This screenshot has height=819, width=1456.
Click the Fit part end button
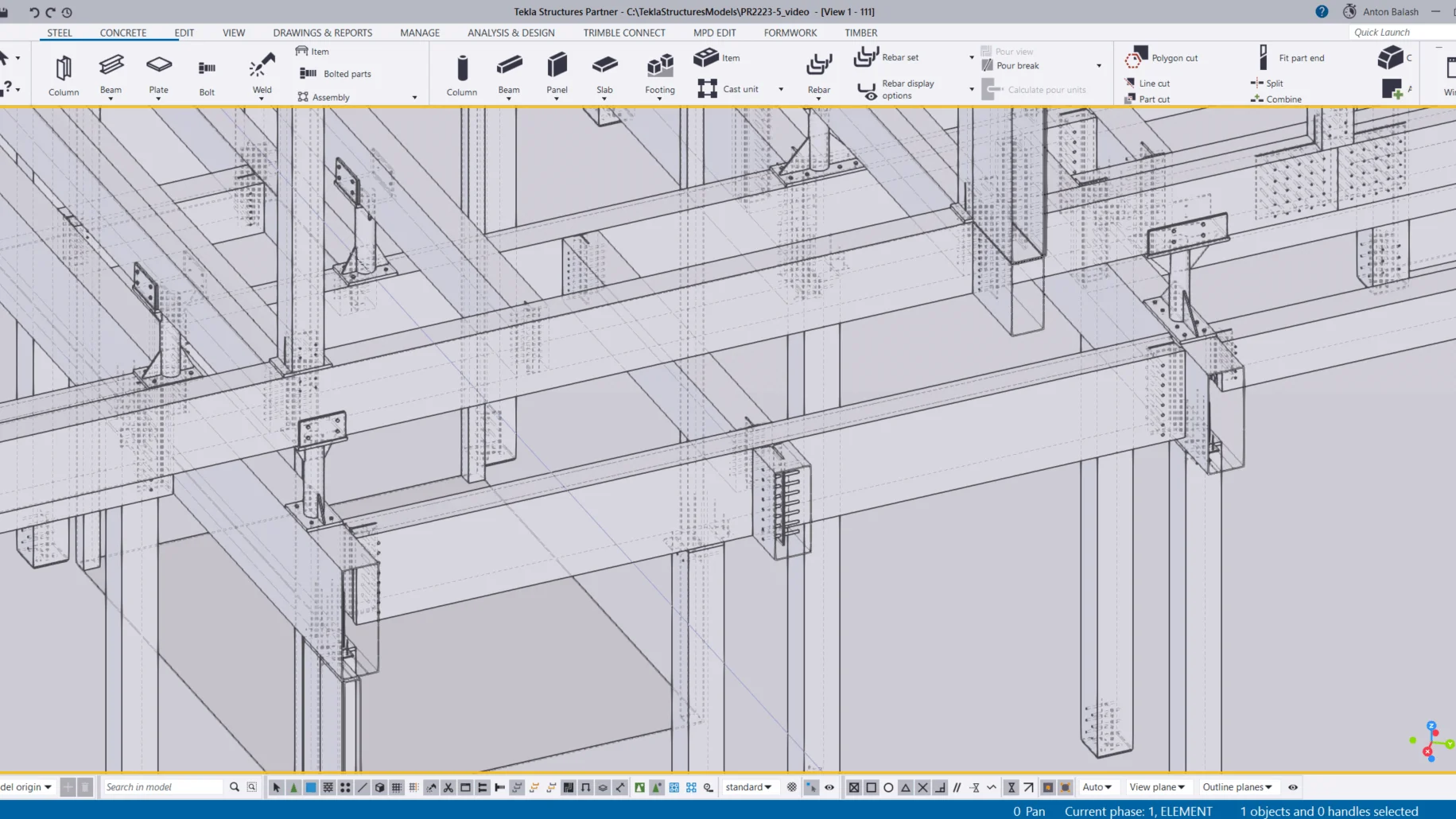1291,58
